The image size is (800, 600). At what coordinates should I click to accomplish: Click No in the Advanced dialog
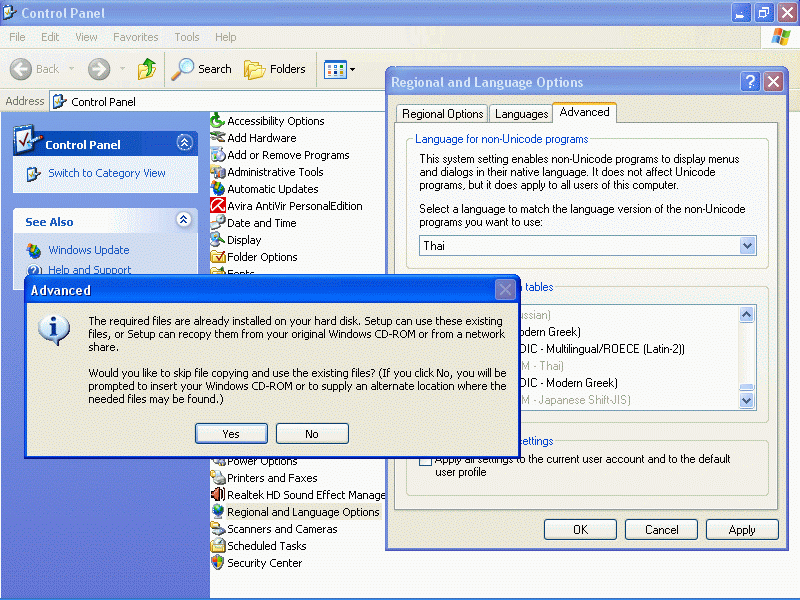pyautogui.click(x=312, y=434)
